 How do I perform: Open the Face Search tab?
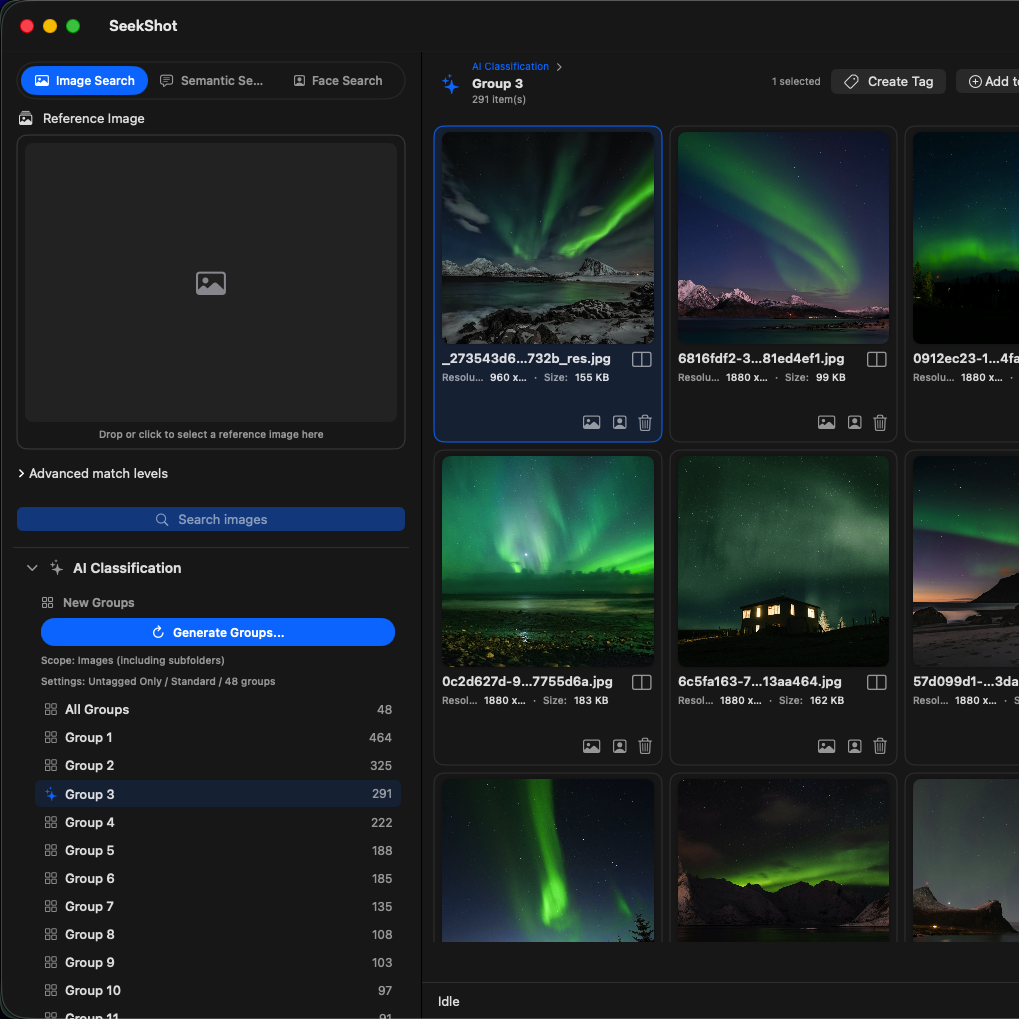coord(338,81)
